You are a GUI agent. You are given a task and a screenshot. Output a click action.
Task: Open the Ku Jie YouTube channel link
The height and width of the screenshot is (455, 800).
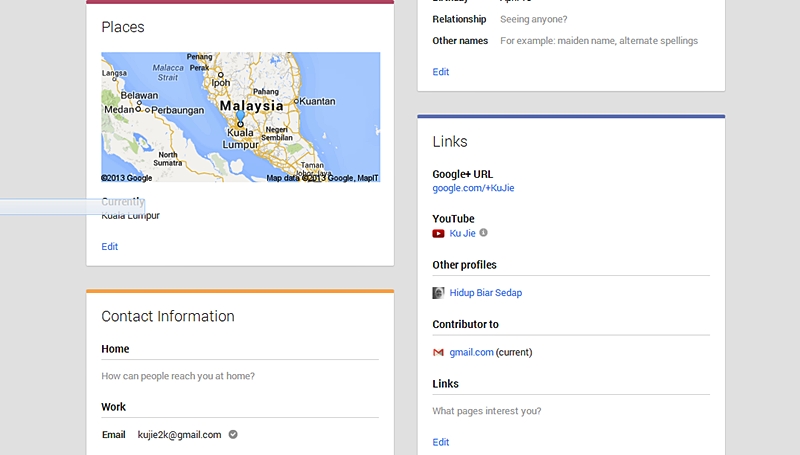pos(462,233)
